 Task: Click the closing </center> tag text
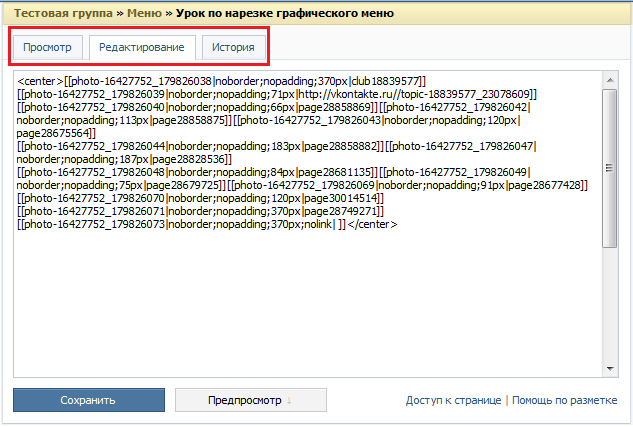click(x=373, y=224)
